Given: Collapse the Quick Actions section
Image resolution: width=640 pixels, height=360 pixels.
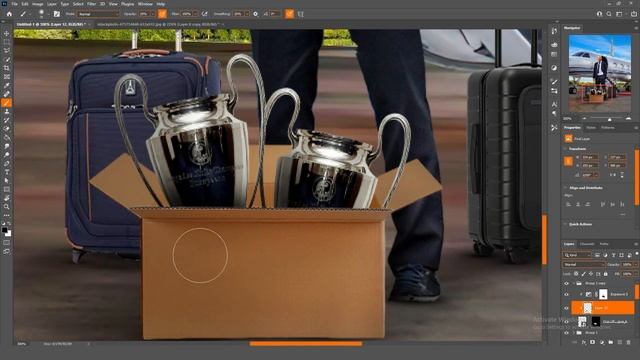Looking at the screenshot, I should tap(566, 224).
